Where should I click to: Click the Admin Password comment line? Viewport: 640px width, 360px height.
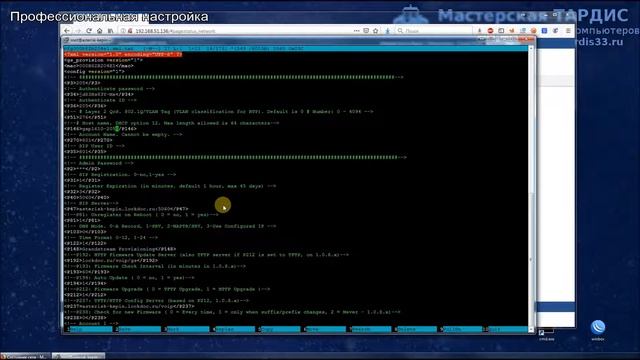99,163
